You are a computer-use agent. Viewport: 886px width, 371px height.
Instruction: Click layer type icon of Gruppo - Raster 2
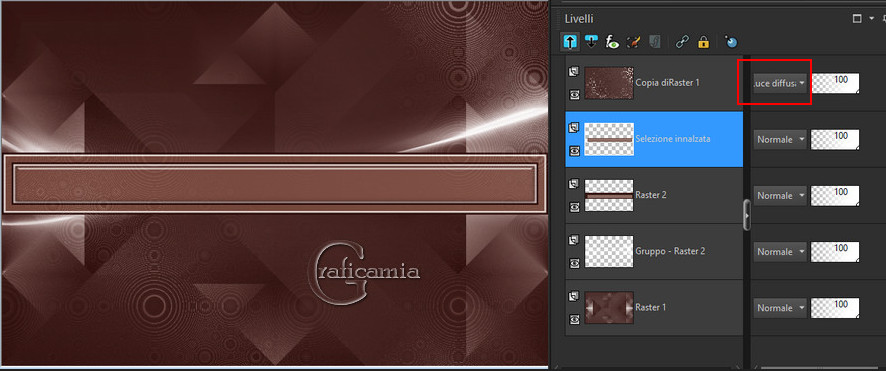574,239
